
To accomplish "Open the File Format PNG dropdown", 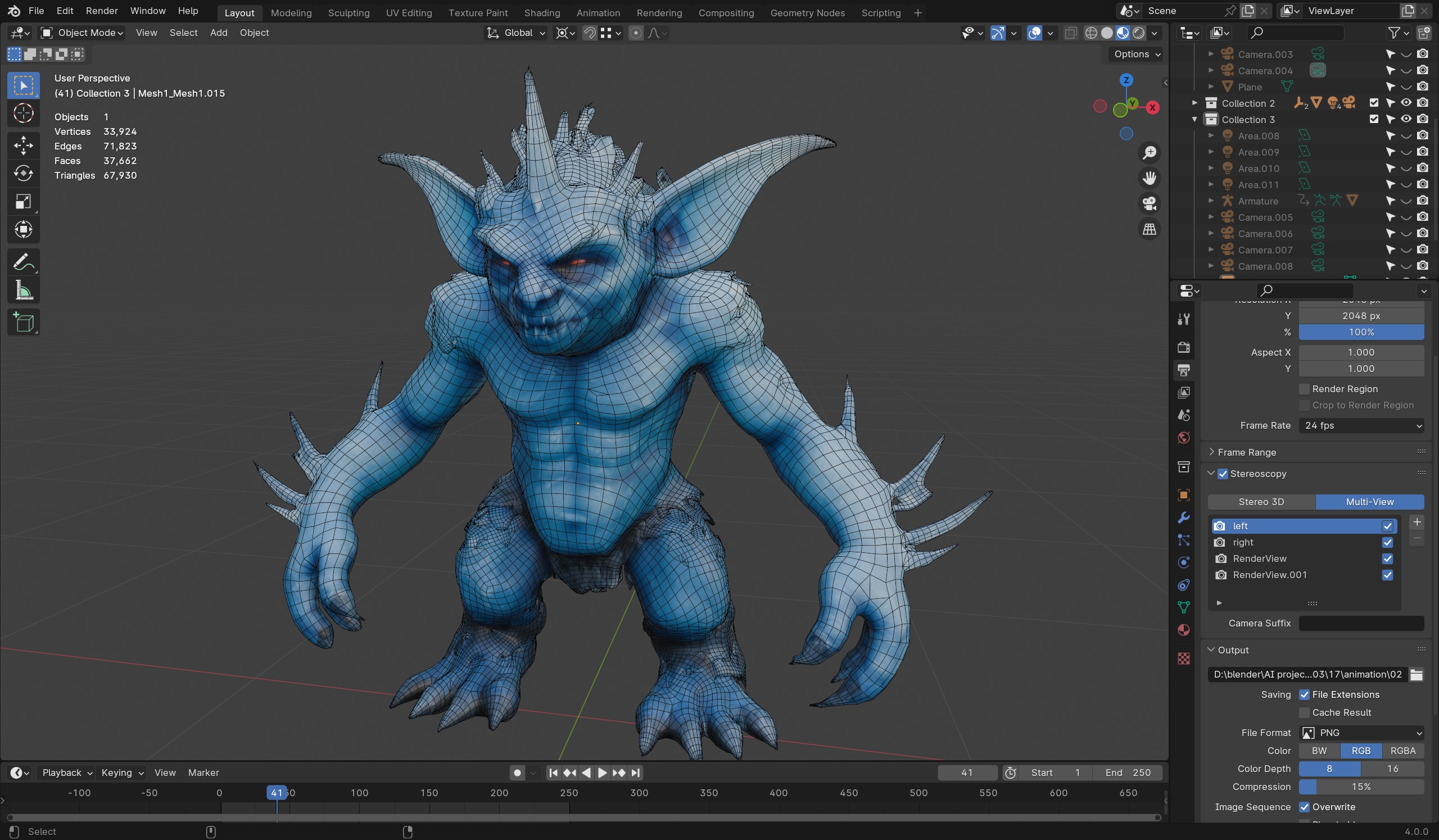I will (1361, 733).
